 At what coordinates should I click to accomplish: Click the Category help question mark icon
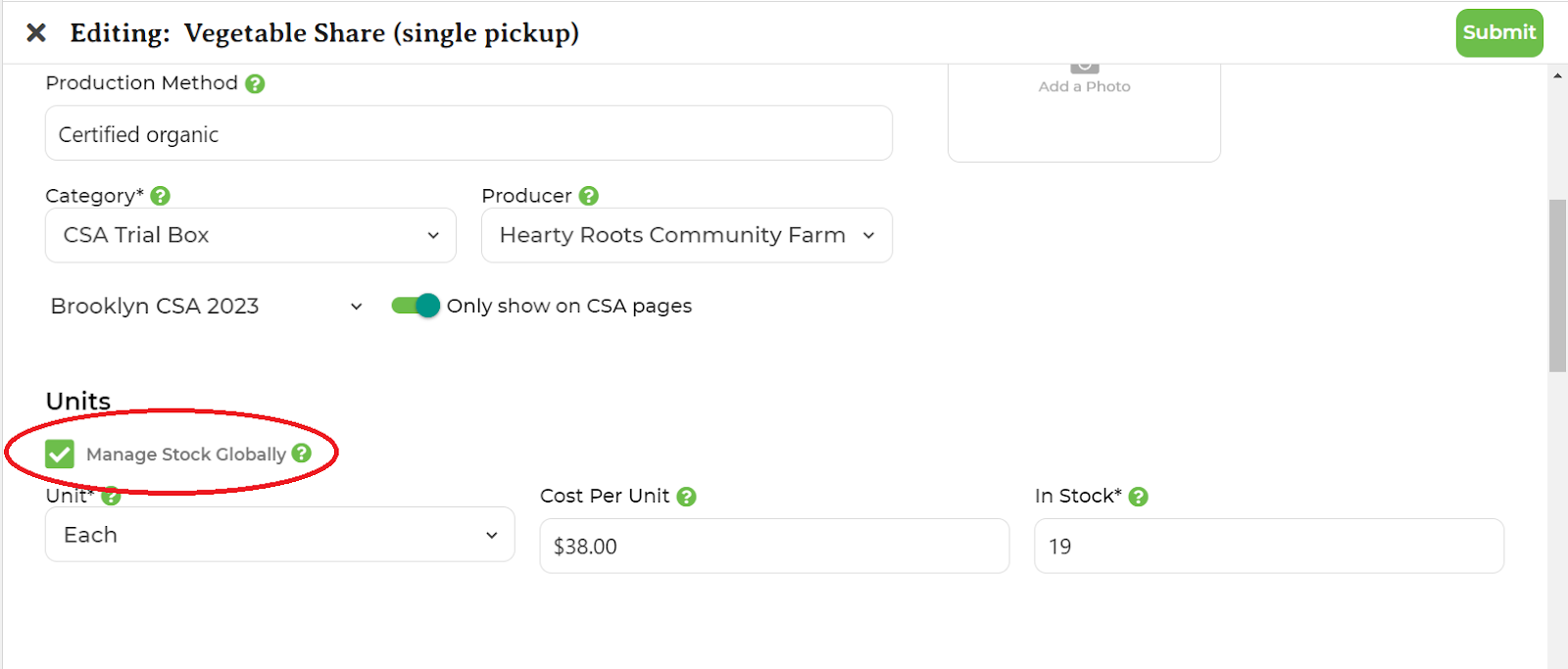pos(161,196)
